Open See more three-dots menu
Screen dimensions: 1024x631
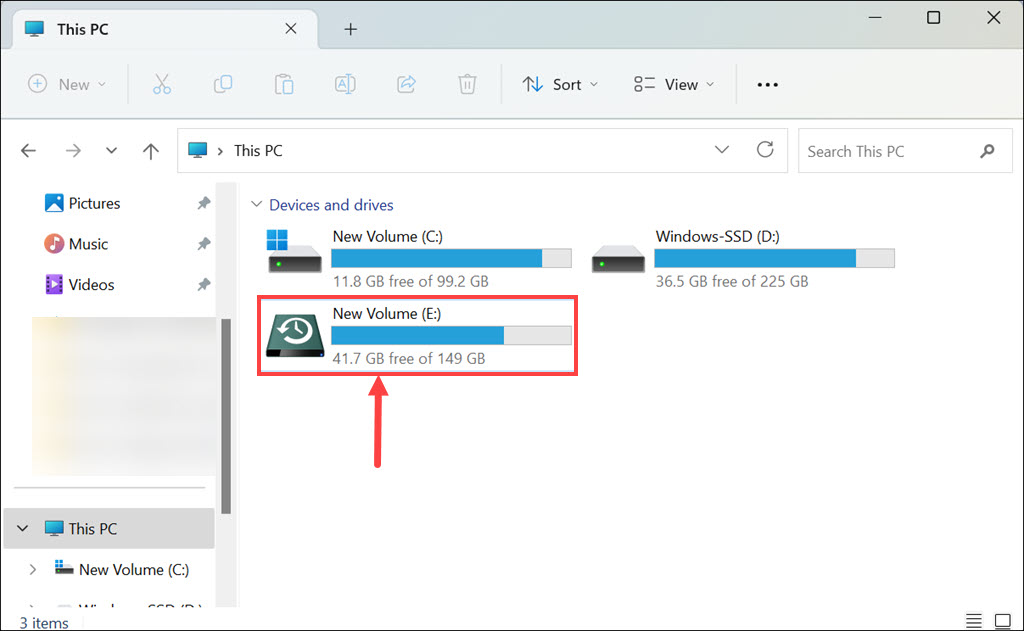pos(767,85)
